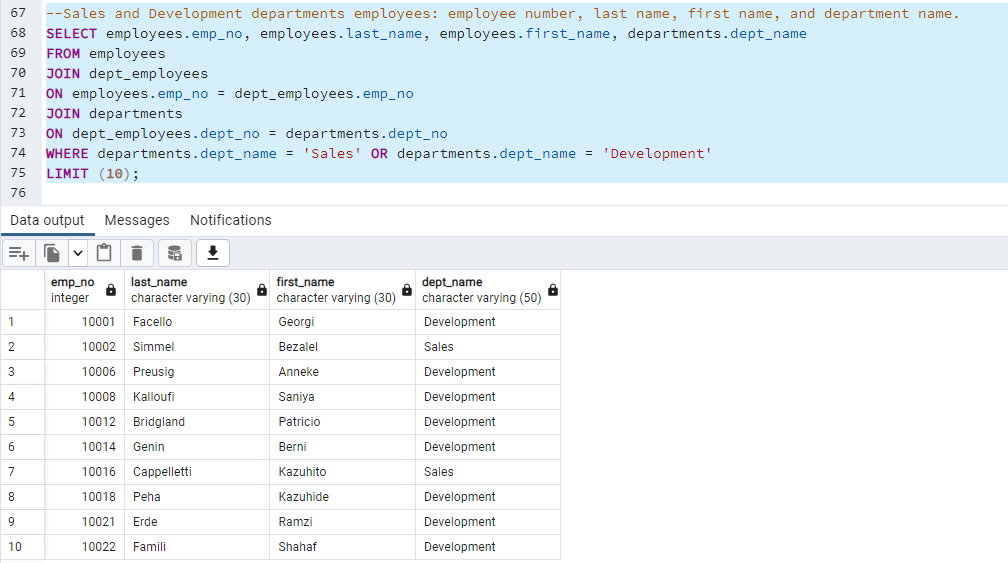Click the Delete row trash icon
The image size is (1008, 563).
(x=137, y=253)
